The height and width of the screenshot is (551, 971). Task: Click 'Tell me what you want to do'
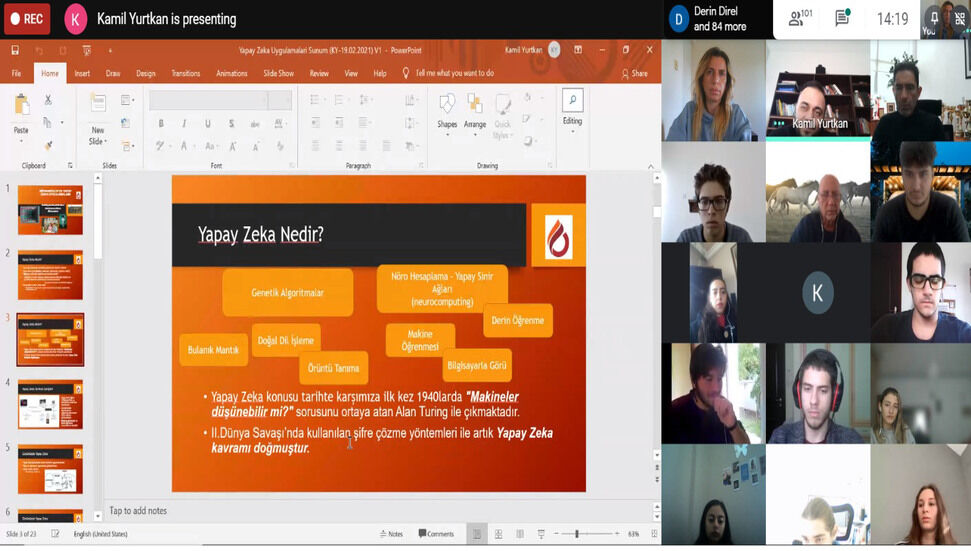click(x=454, y=73)
